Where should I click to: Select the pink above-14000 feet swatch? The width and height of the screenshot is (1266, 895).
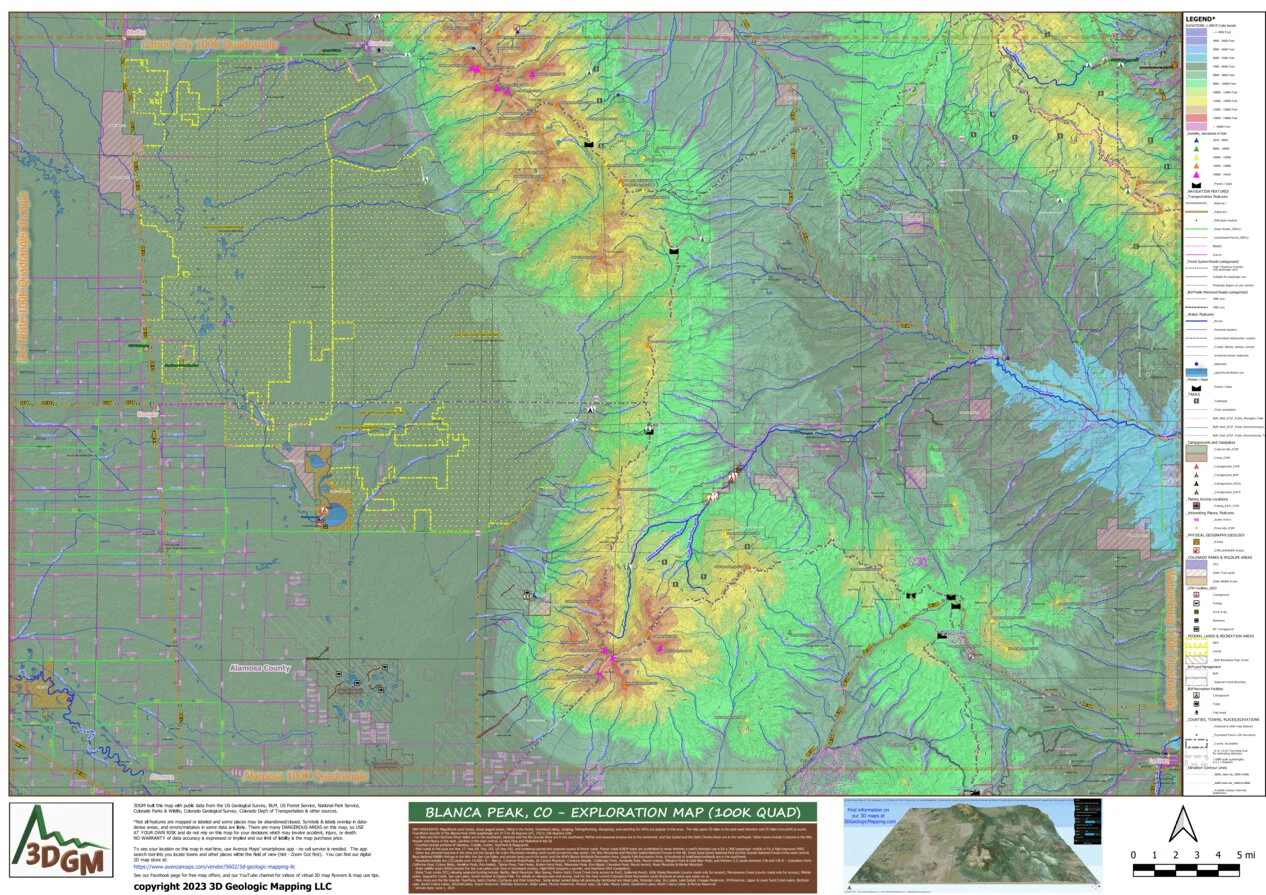(x=1196, y=126)
